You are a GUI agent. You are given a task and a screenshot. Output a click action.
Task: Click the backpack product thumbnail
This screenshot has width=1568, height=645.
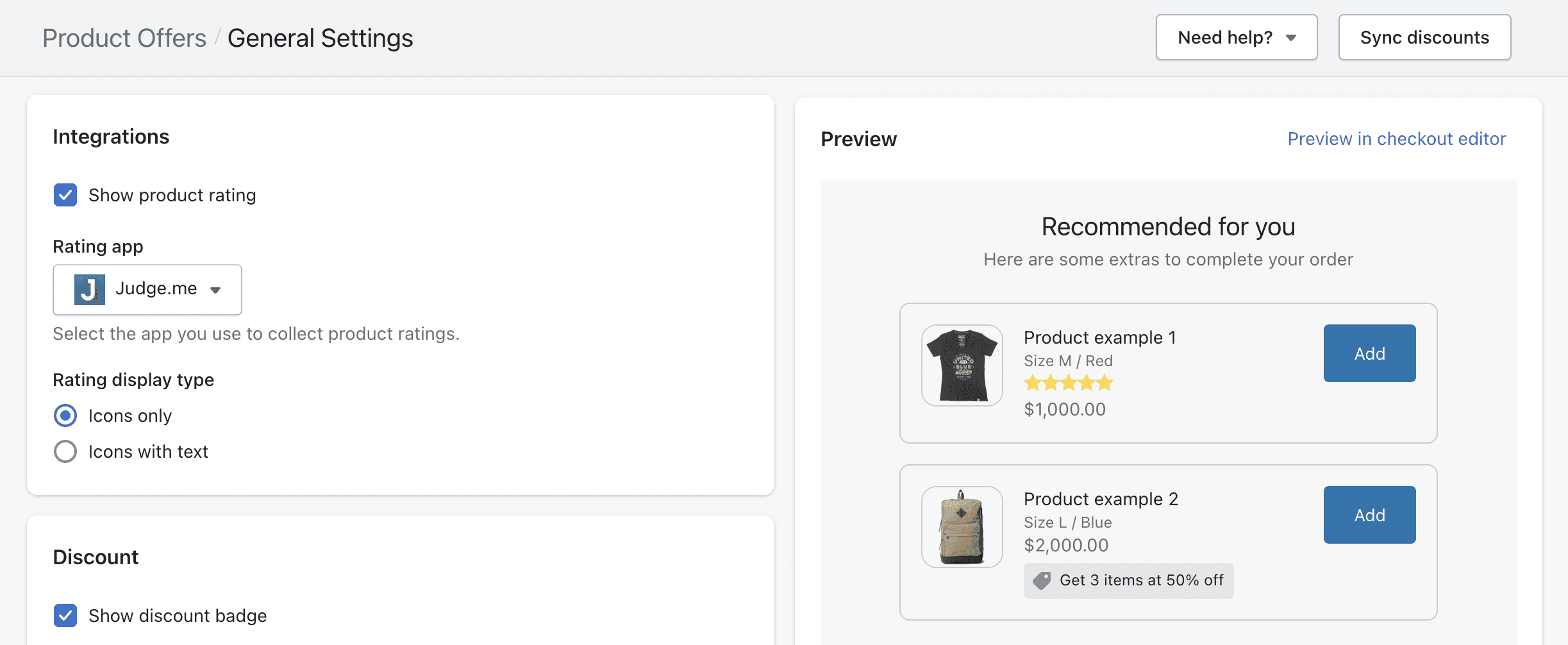click(962, 527)
